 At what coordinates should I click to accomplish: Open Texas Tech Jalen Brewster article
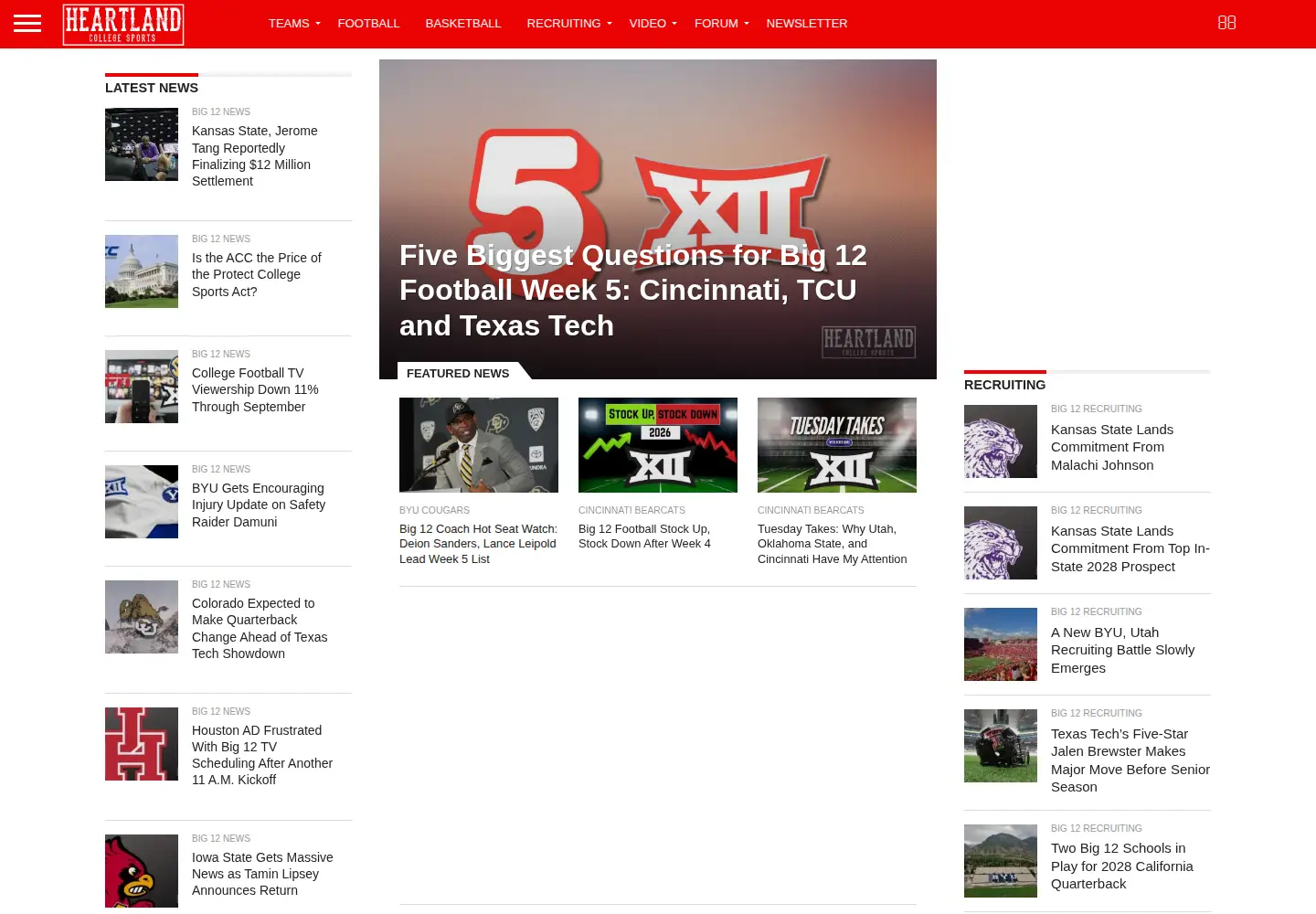[x=1130, y=760]
